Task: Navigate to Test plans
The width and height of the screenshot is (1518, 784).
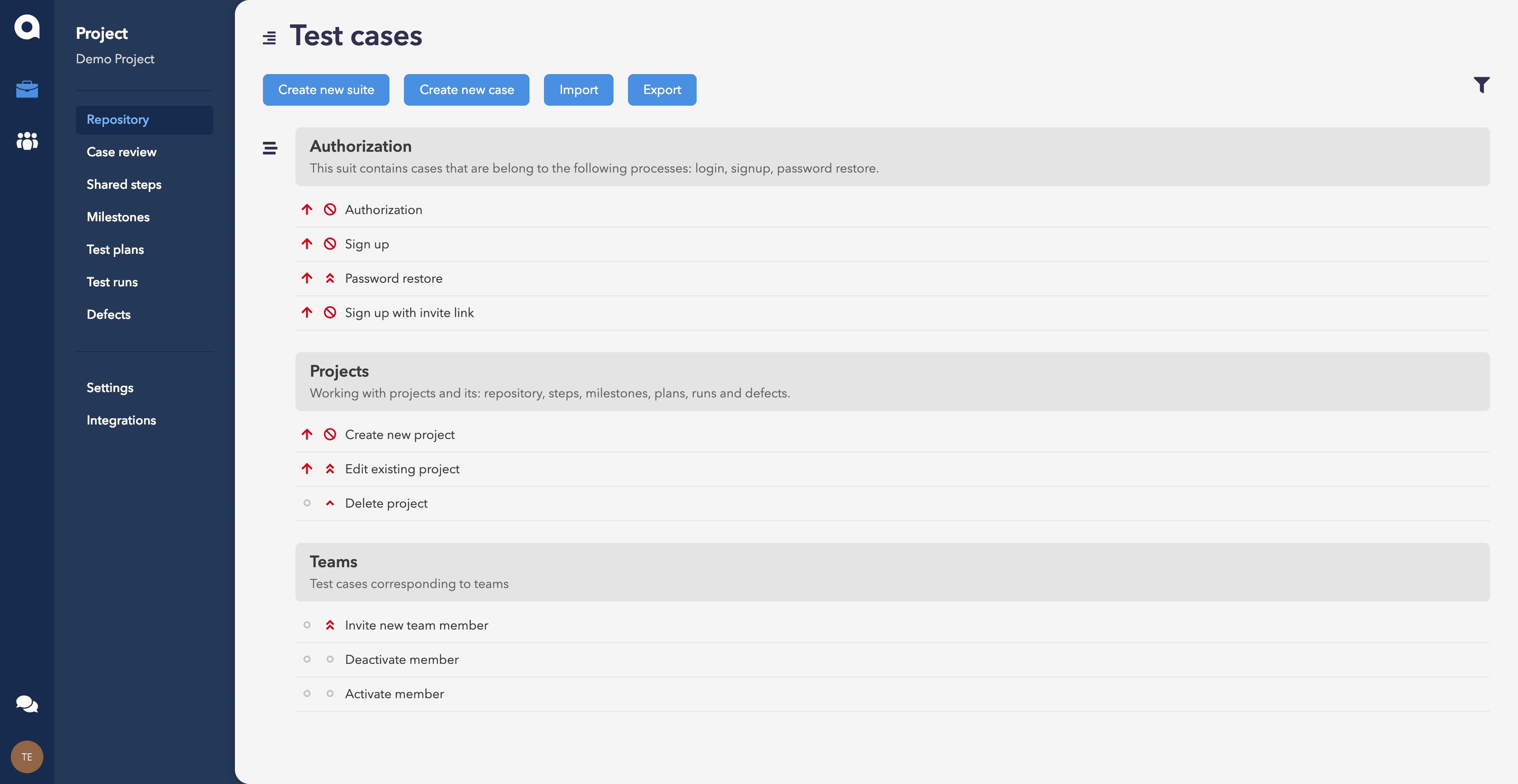Action: (x=115, y=250)
